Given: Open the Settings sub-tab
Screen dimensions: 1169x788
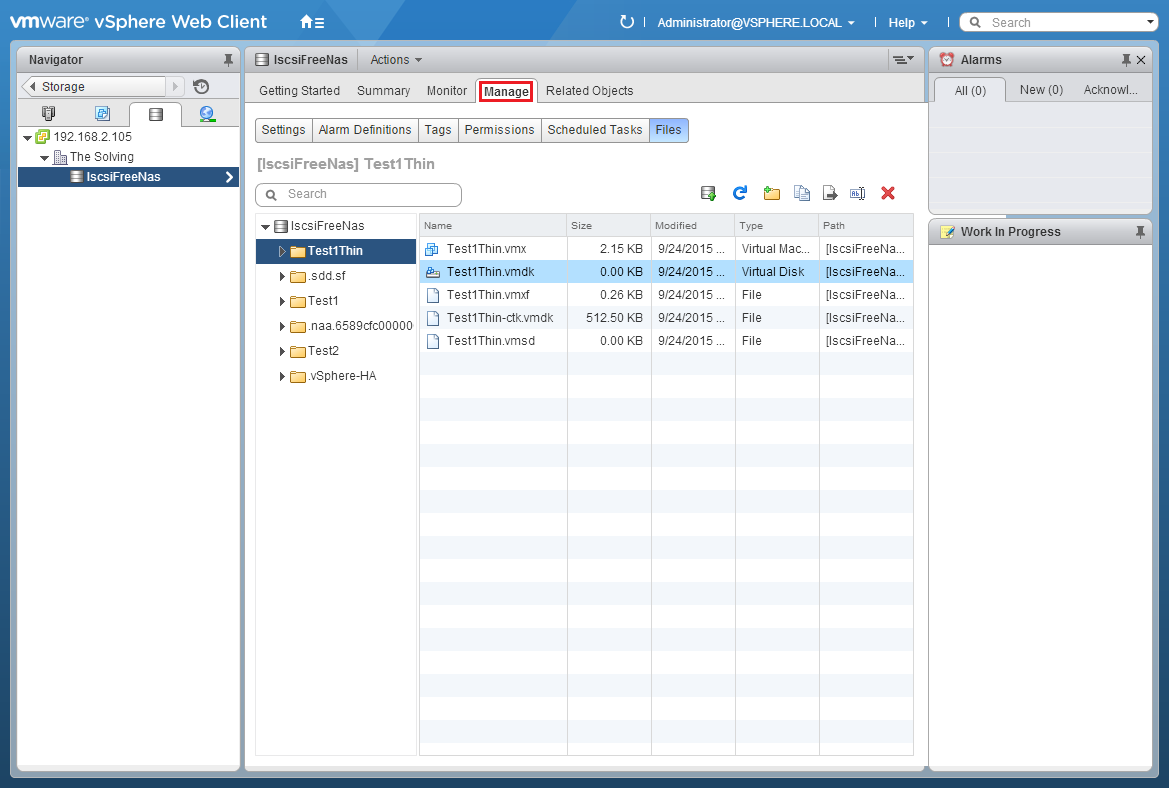Looking at the screenshot, I should pos(283,130).
